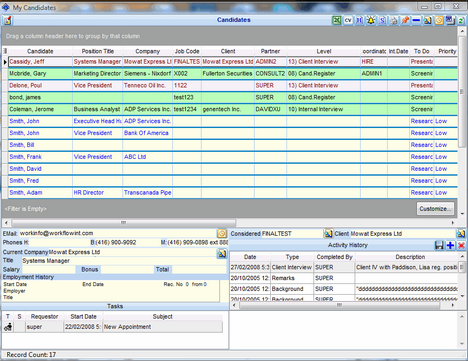Click the Customize... button
The height and width of the screenshot is (361, 468).
pos(435,209)
